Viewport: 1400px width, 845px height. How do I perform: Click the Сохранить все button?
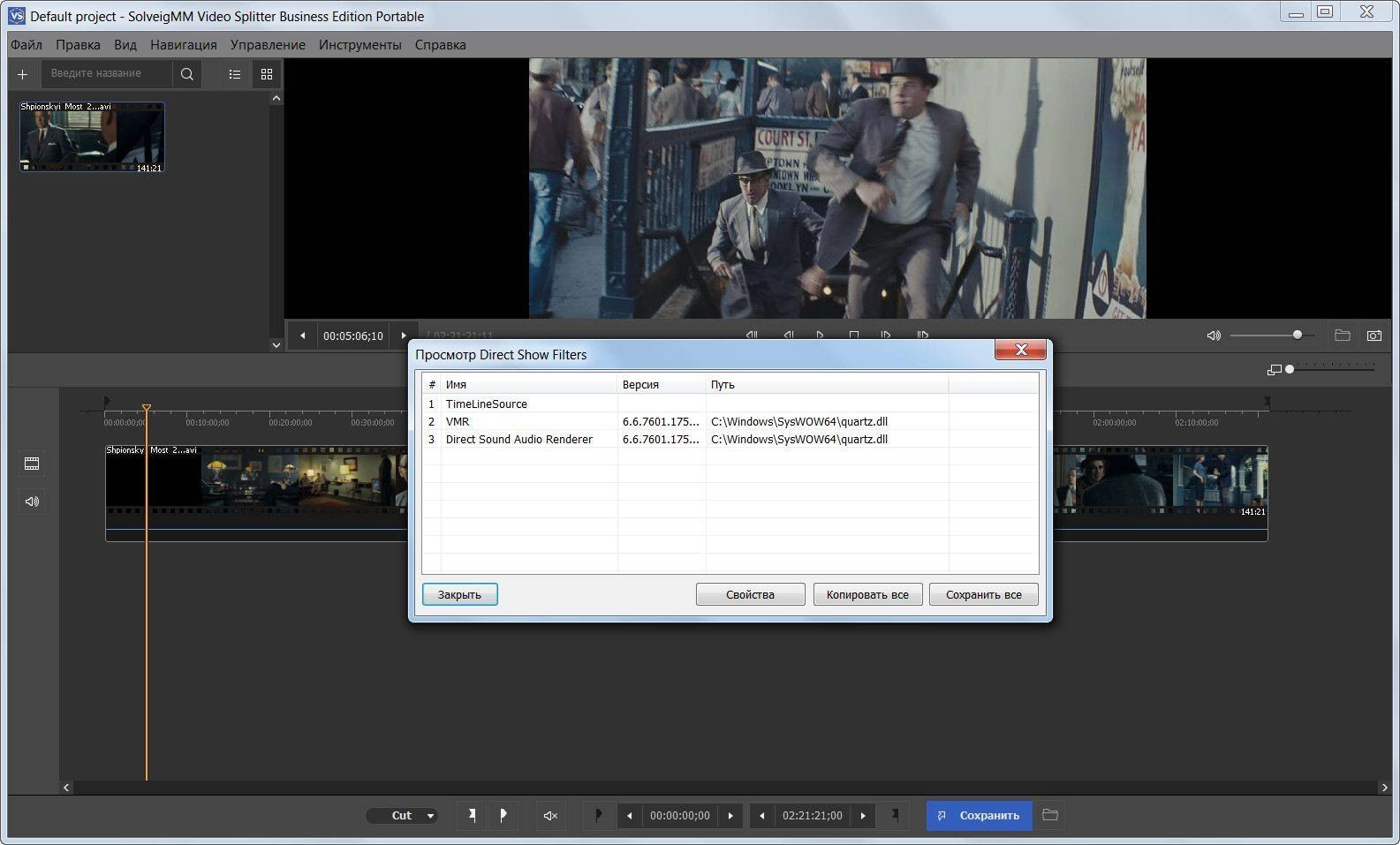(983, 594)
